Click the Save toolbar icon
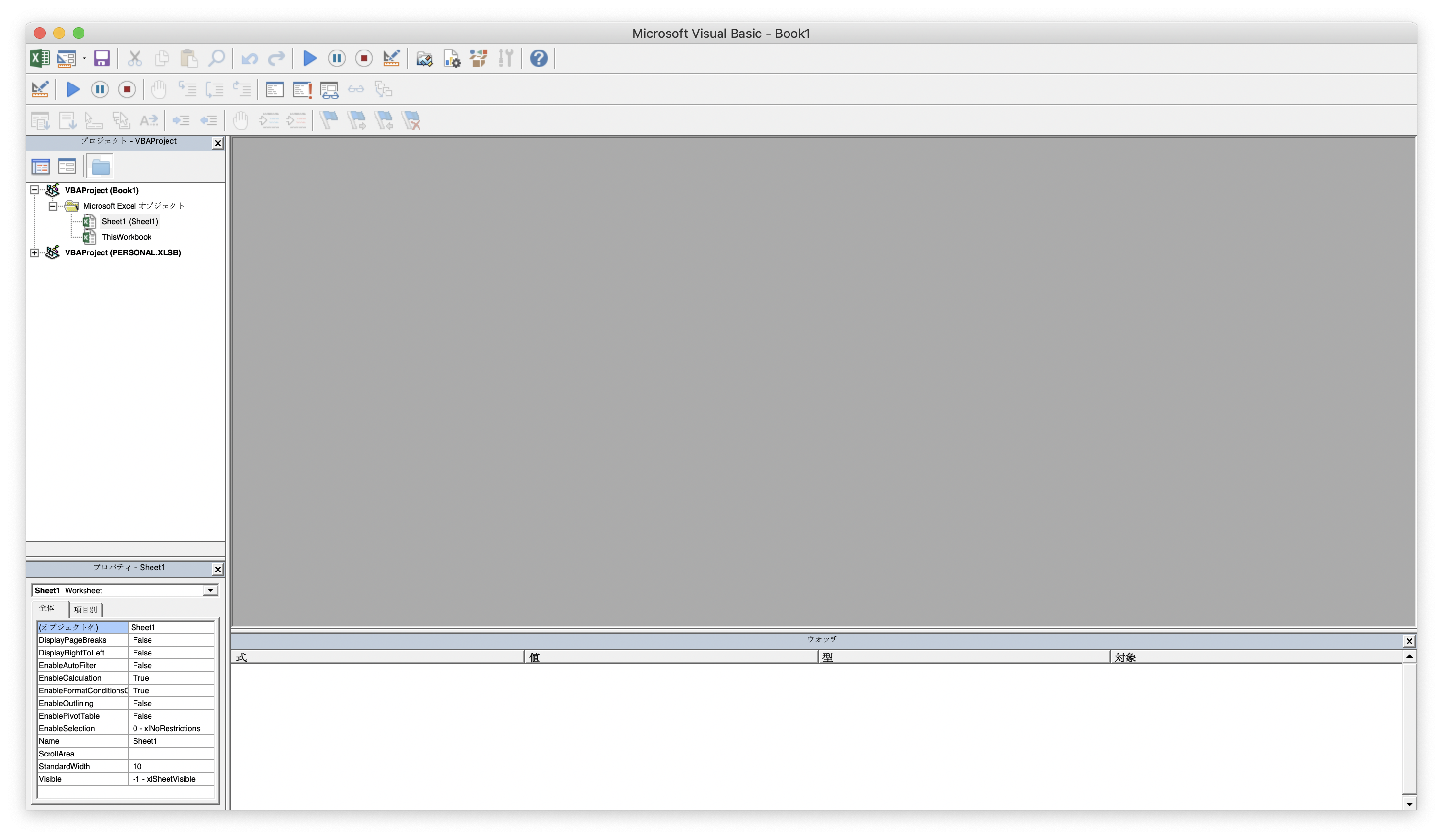Image resolution: width=1443 pixels, height=840 pixels. [102, 58]
